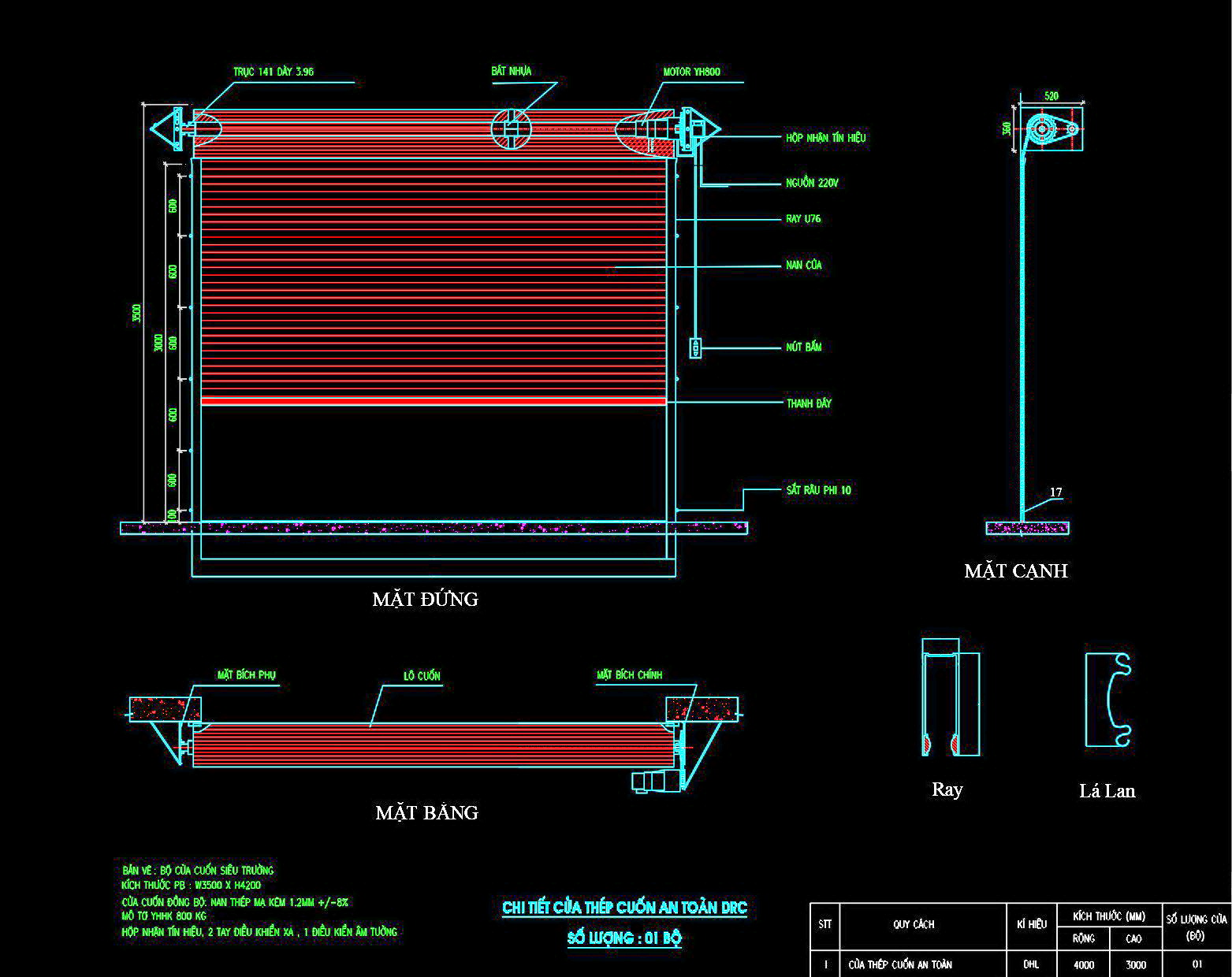Select the red THANH ĐÁY bottom bar
Viewport: 1232px width, 977px height.
tap(434, 402)
